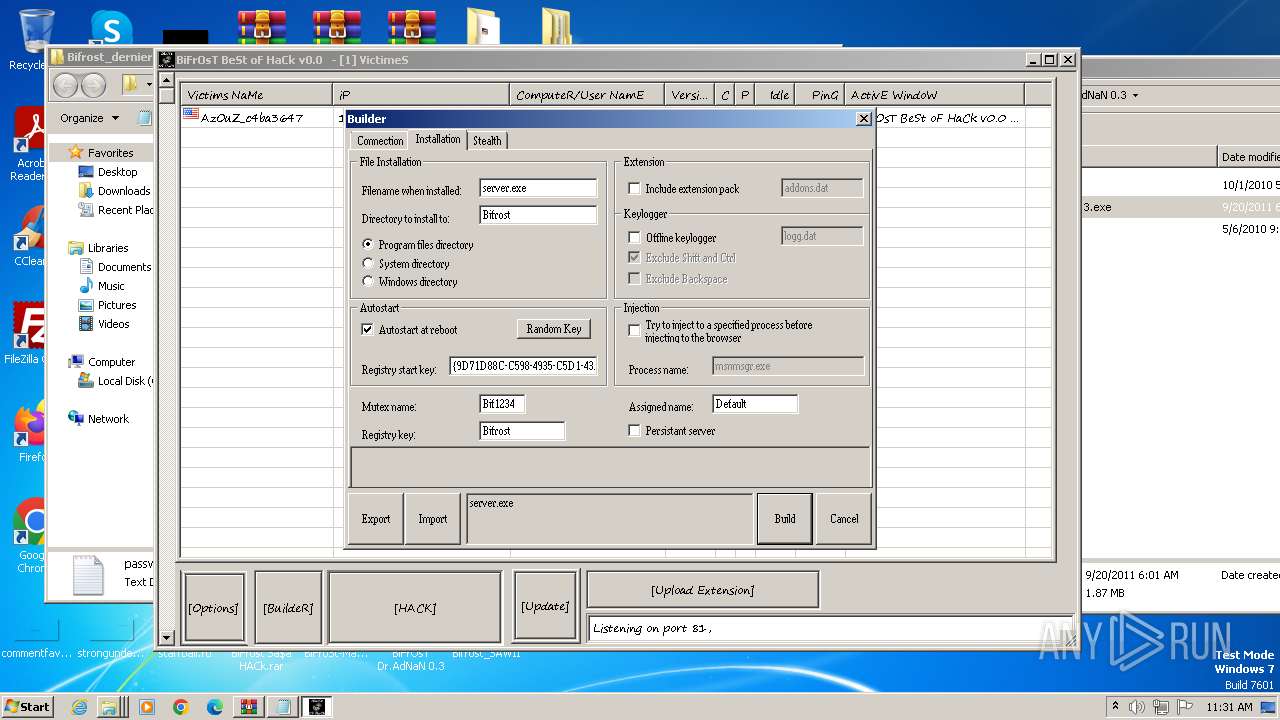Viewport: 1280px width, 720px height.
Task: Click the Bifrost app taskbar icon
Action: click(x=316, y=707)
